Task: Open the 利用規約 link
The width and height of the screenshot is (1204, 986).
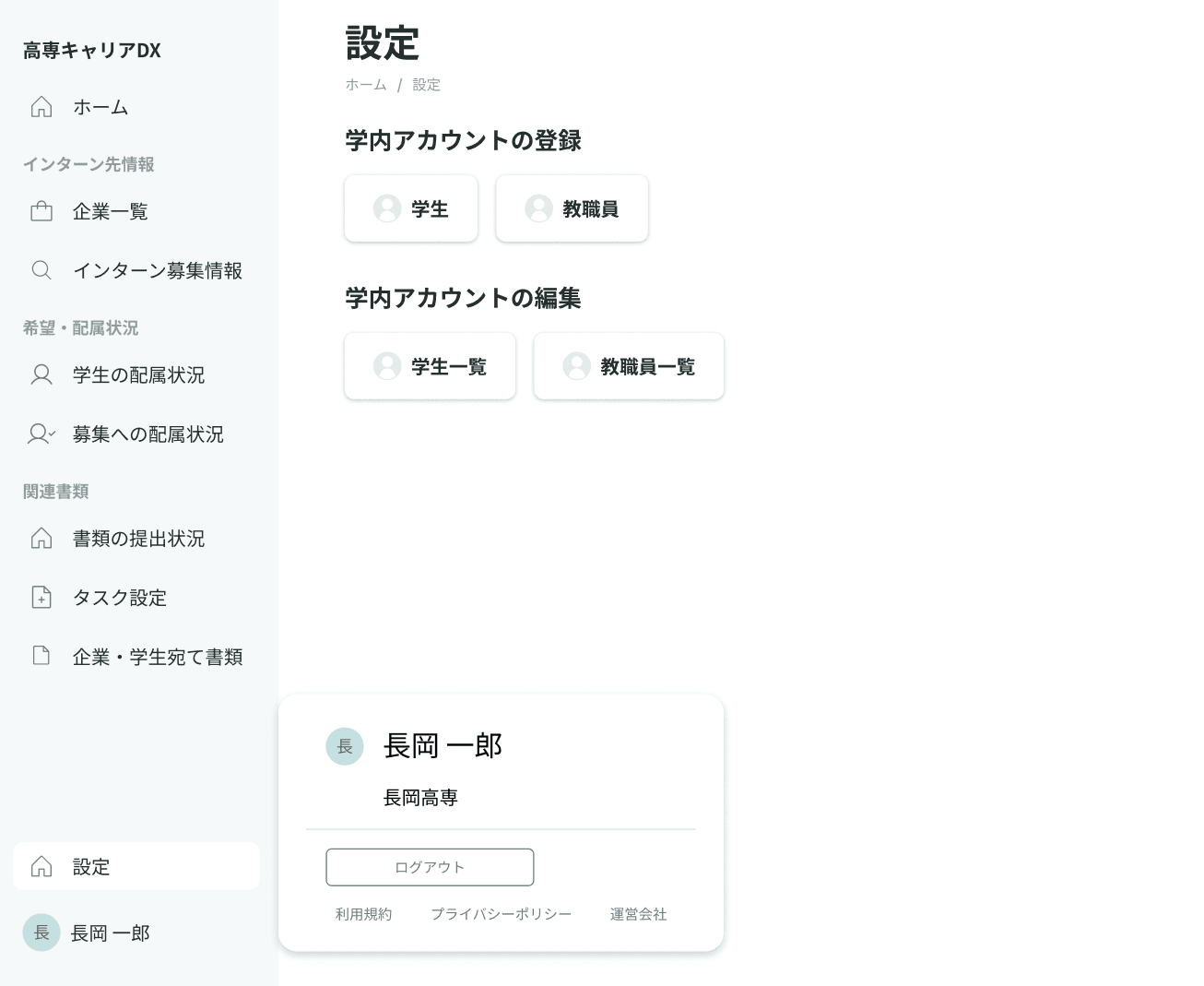Action: [x=362, y=914]
